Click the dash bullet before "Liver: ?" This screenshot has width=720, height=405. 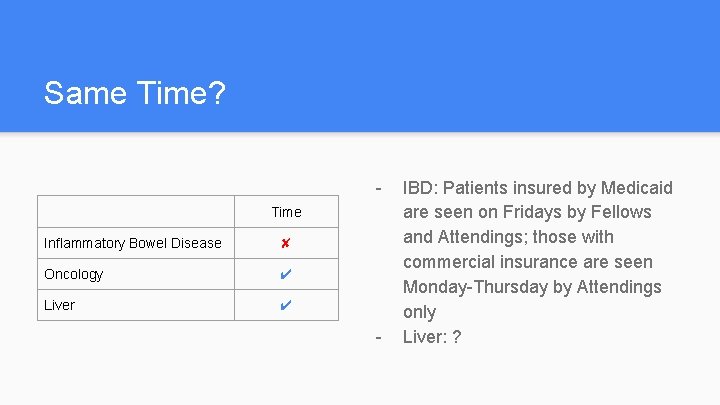click(378, 337)
